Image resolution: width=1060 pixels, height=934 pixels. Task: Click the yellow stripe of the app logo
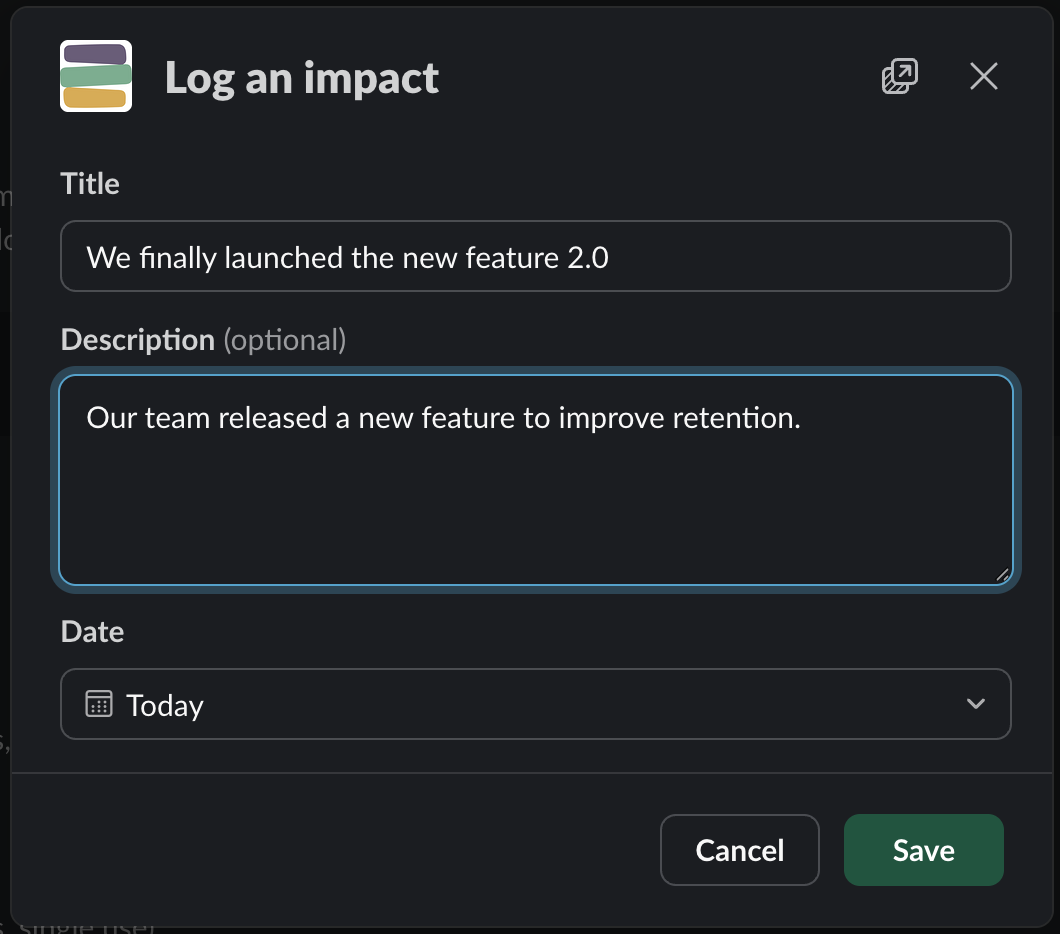coord(95,98)
